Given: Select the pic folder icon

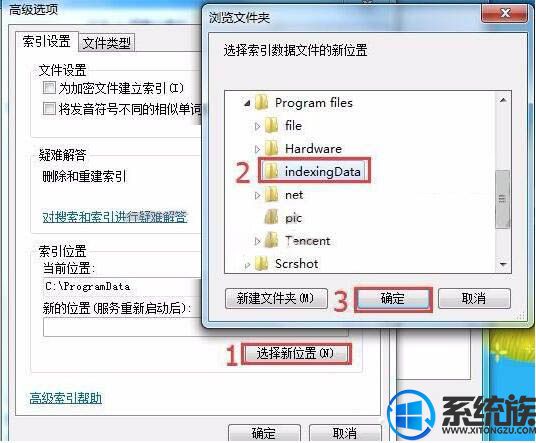Looking at the screenshot, I should (272, 217).
